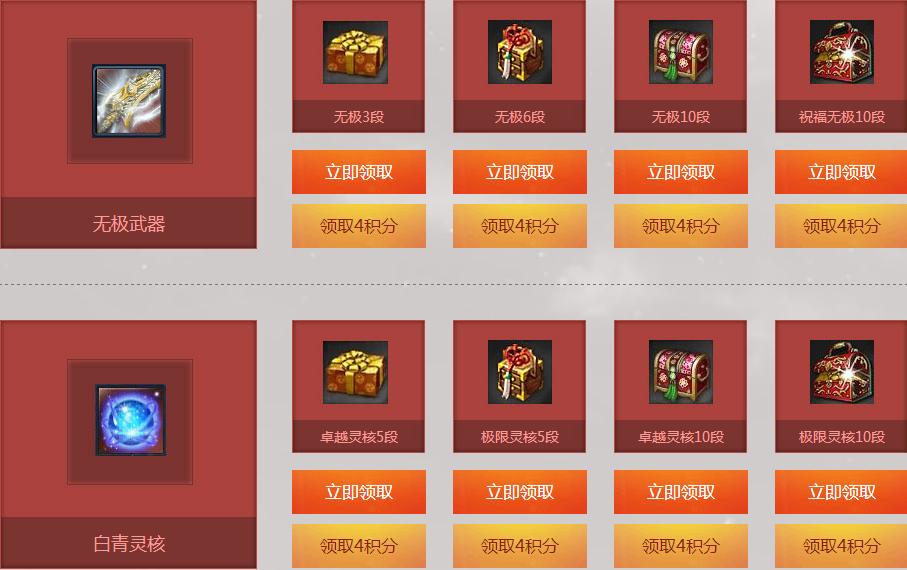This screenshot has width=907, height=570.
Task: Select the gold gift box above 无极3段
Action: [x=355, y=53]
